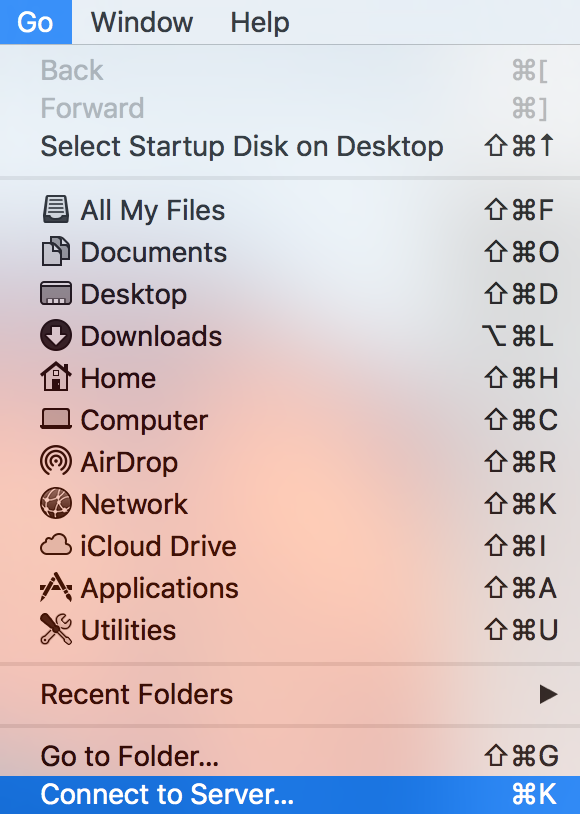Screen dimensions: 580x814
Task: Click the iCloud Drive cloud icon
Action: [x=55, y=546]
